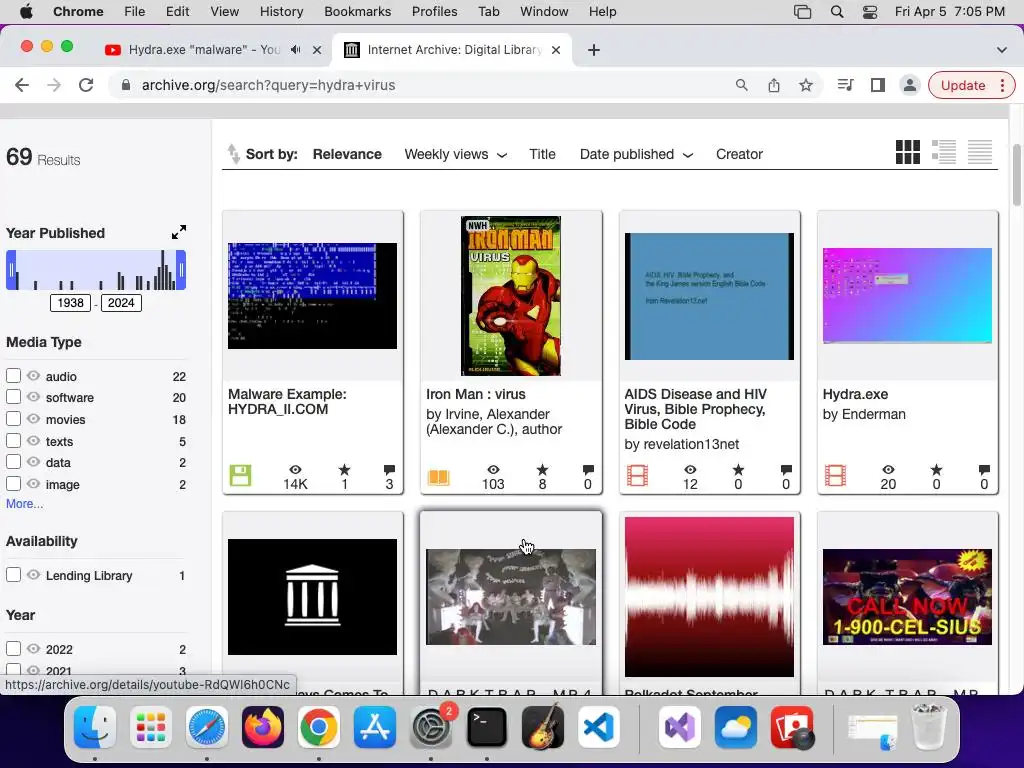Check the 2022 year filter

[x=13, y=648]
